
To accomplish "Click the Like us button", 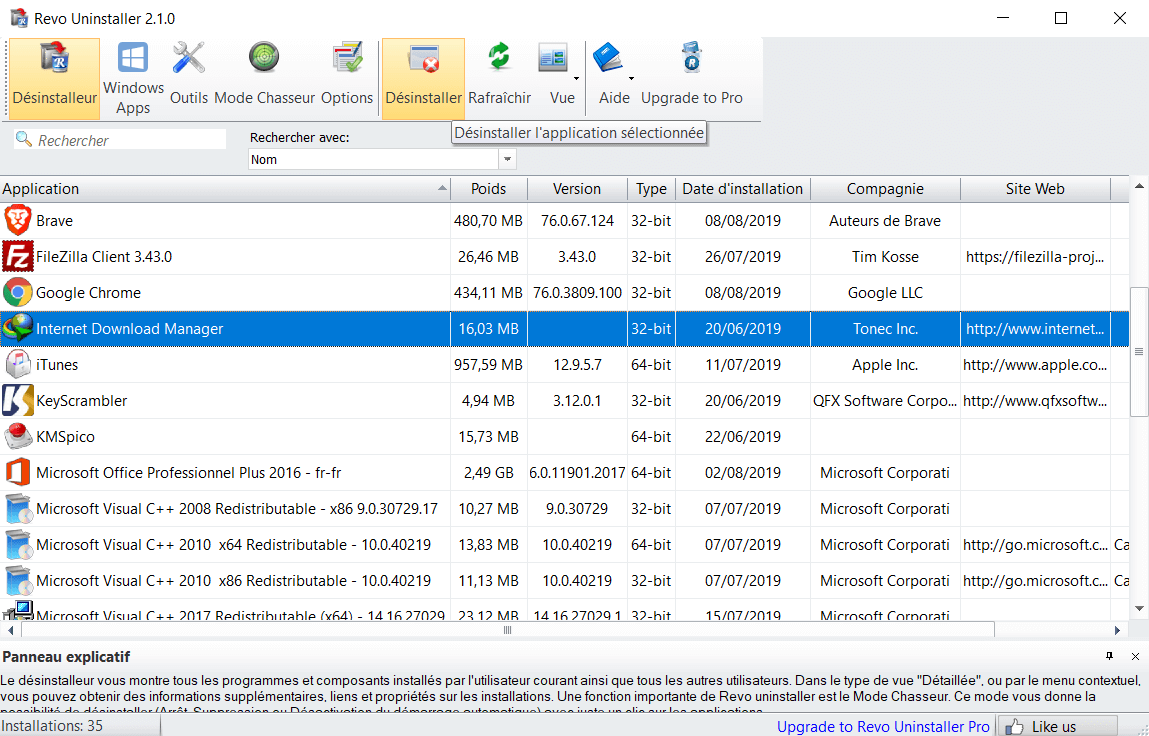I will coord(1058,726).
